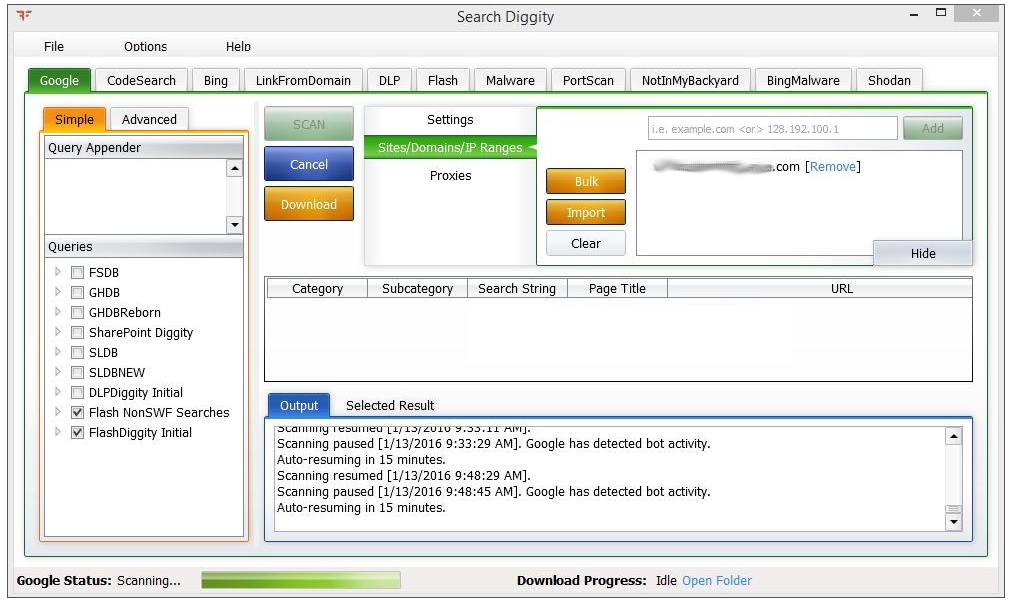Switch to the CodeSearch tab
The image size is (1011, 604).
pos(141,81)
